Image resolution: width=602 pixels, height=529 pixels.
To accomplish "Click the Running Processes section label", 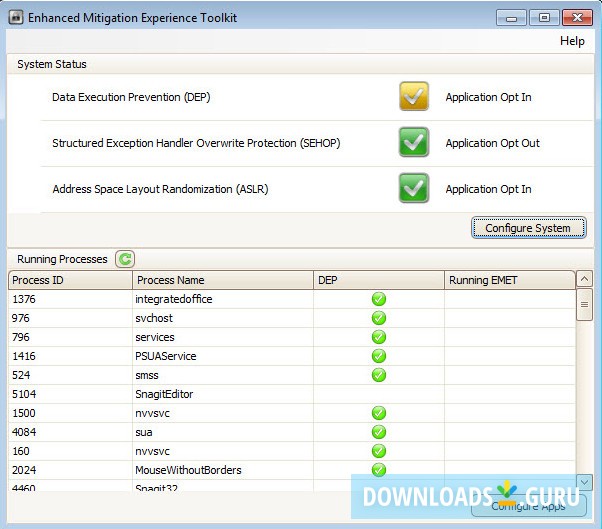I will (x=62, y=259).
